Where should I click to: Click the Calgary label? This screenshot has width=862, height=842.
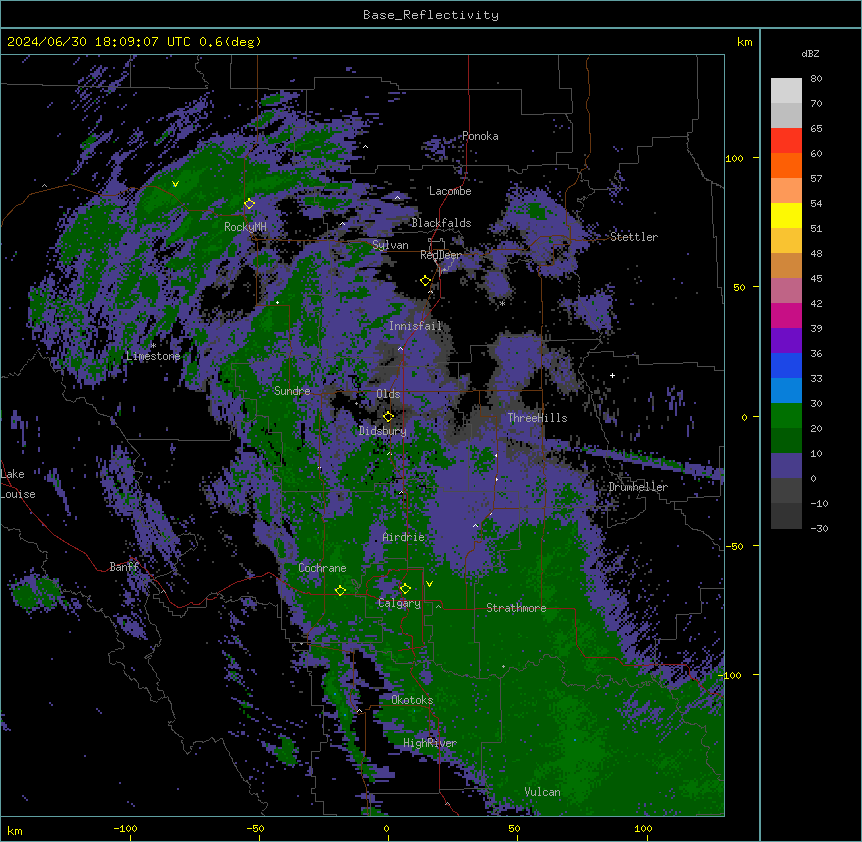(x=399, y=603)
